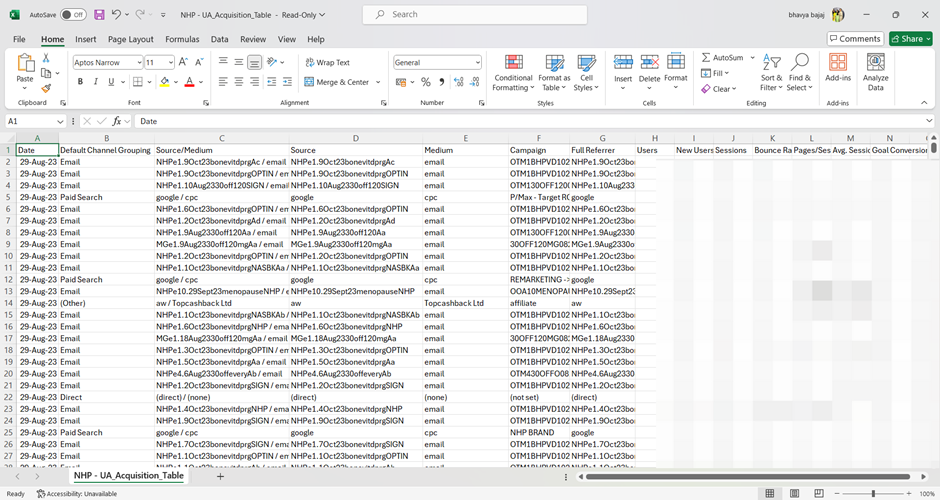Switch to the Formulas ribbon tab
Viewport: 940px width, 500px height.
click(x=182, y=39)
